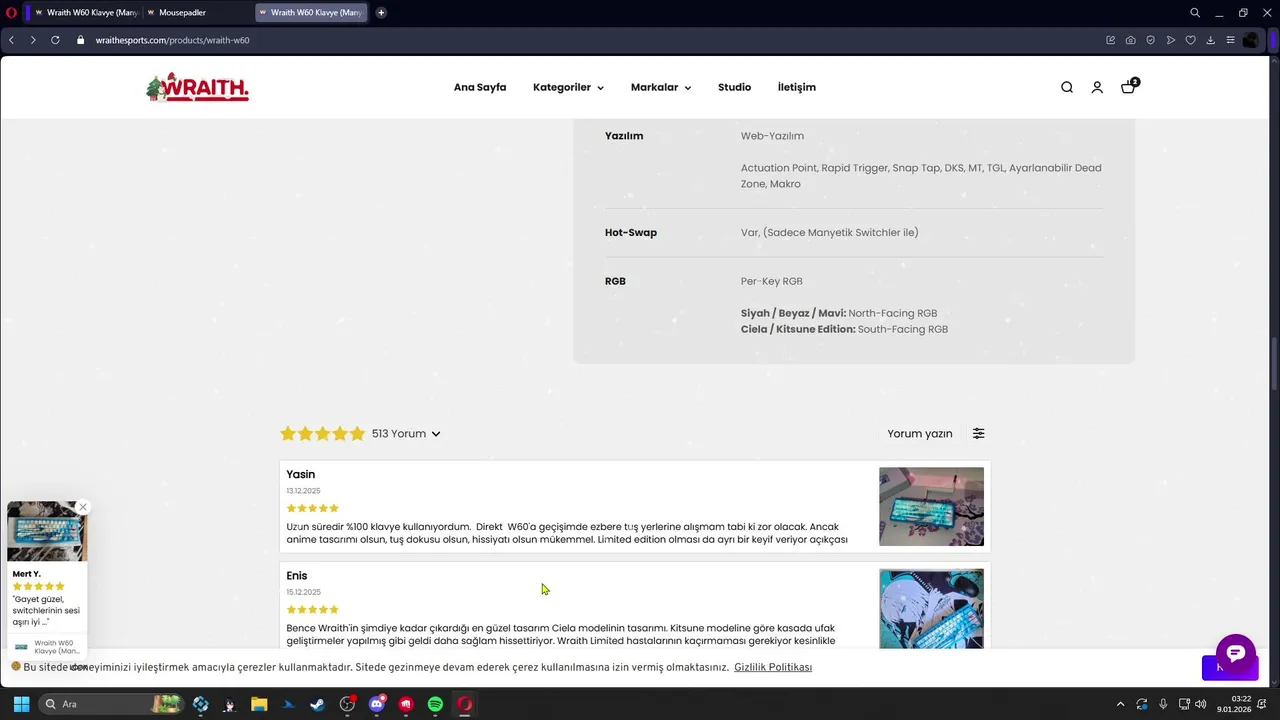Open Opera browser from the taskbar

(x=464, y=704)
